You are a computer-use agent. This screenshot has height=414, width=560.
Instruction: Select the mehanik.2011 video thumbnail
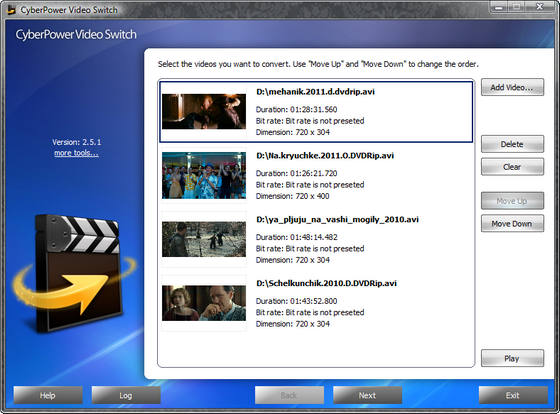tap(204, 111)
